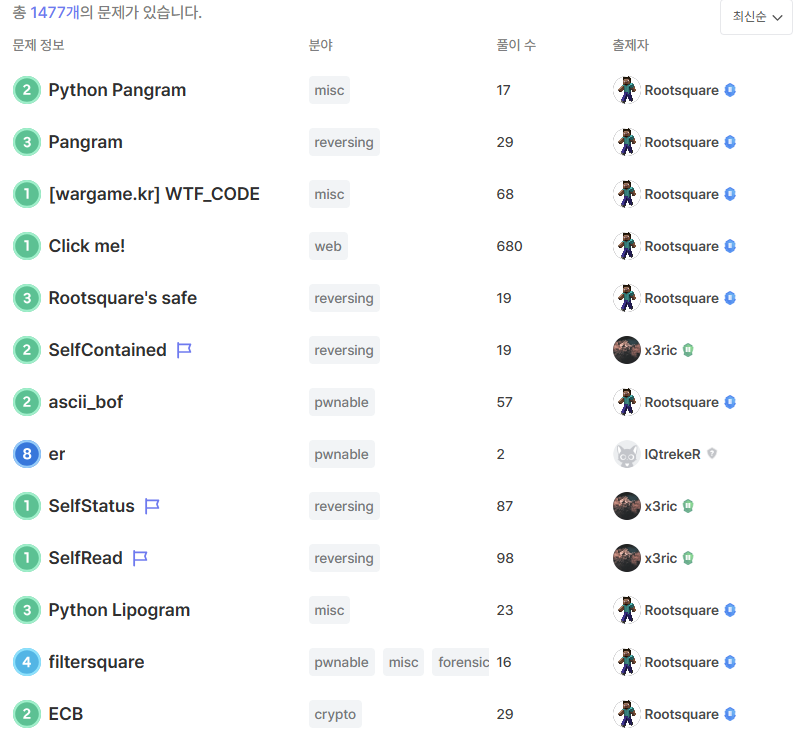
Task: Click the flag icon beside SelfRead
Action: pos(140,558)
